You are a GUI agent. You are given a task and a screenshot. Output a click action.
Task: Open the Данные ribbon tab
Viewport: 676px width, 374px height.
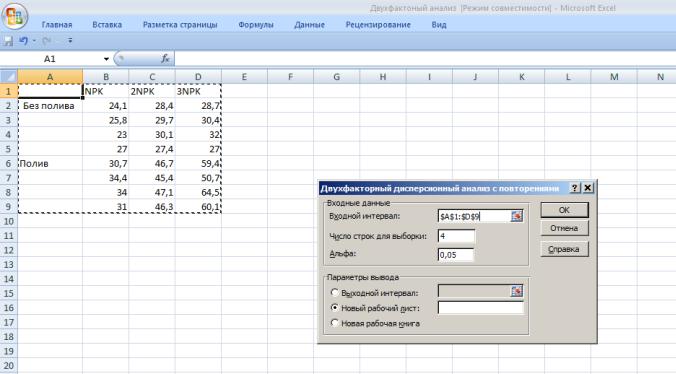pyautogui.click(x=309, y=25)
